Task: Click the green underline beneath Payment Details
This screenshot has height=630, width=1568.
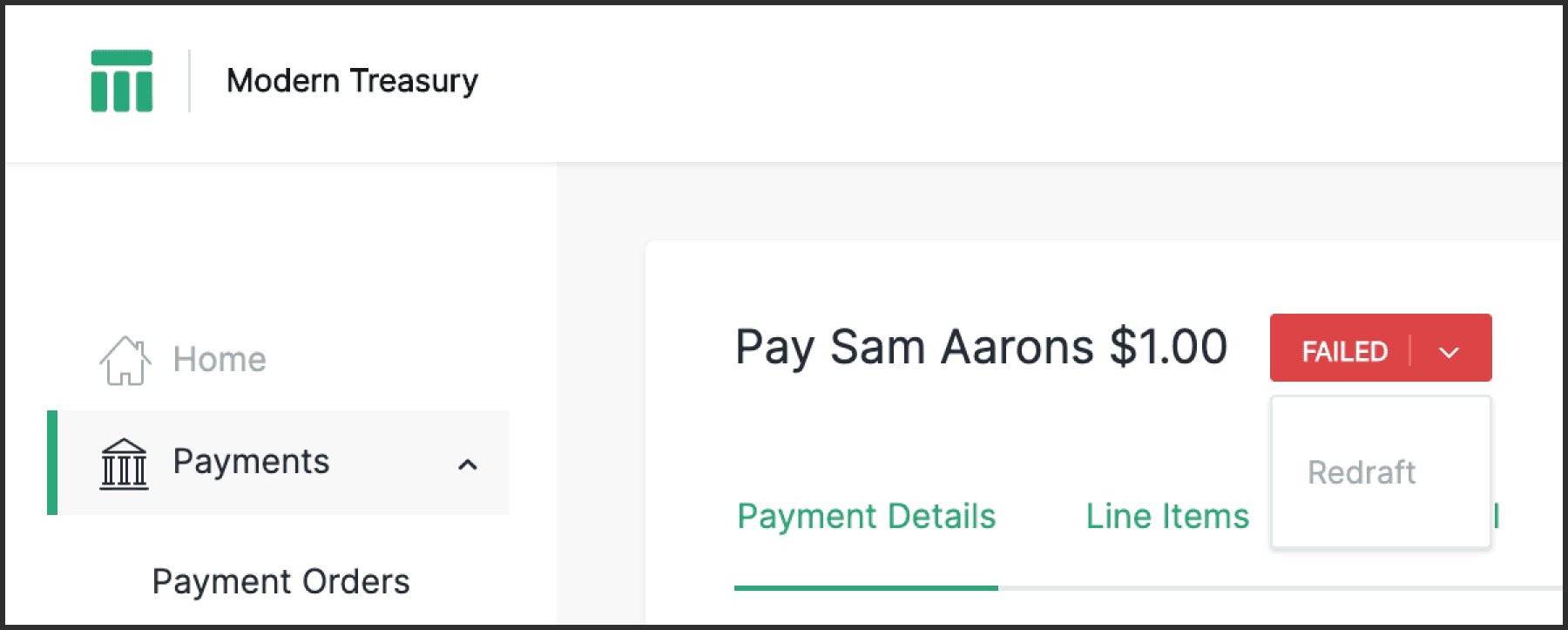Action: click(x=866, y=588)
